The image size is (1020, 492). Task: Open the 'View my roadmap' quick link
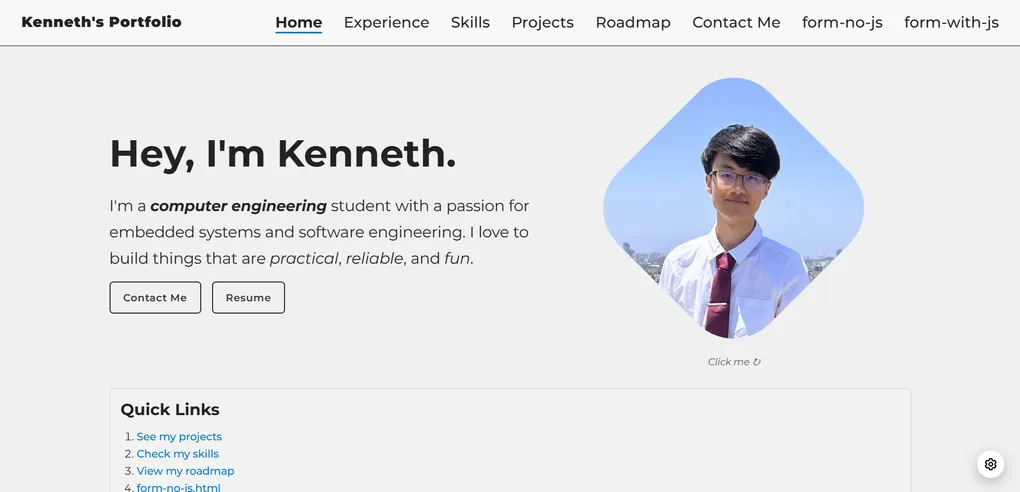(185, 471)
